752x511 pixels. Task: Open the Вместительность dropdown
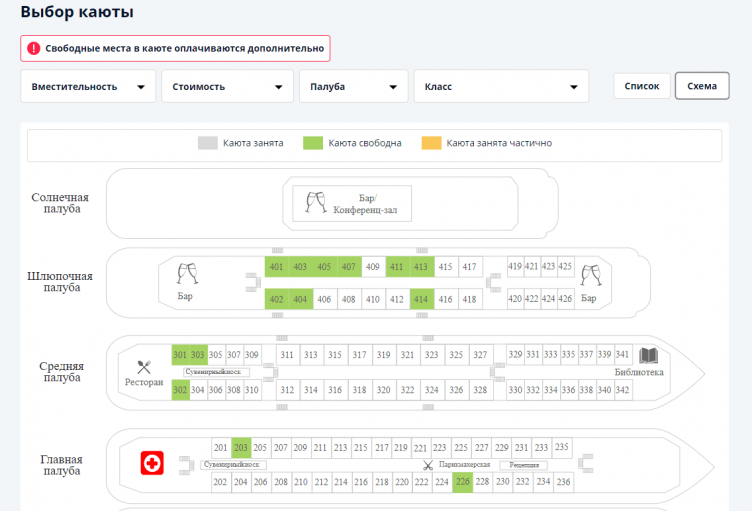click(89, 87)
